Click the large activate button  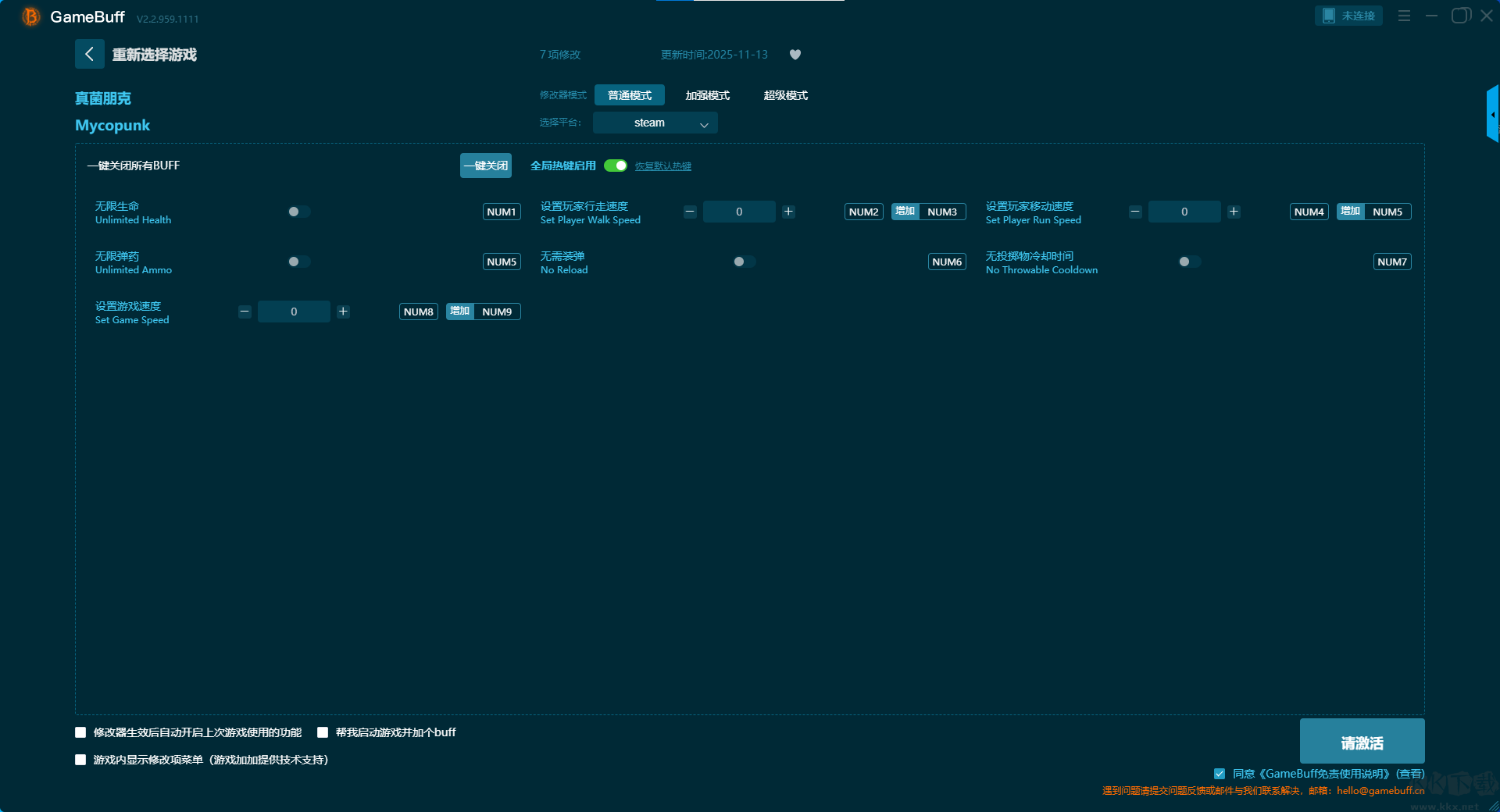pyautogui.click(x=1362, y=742)
